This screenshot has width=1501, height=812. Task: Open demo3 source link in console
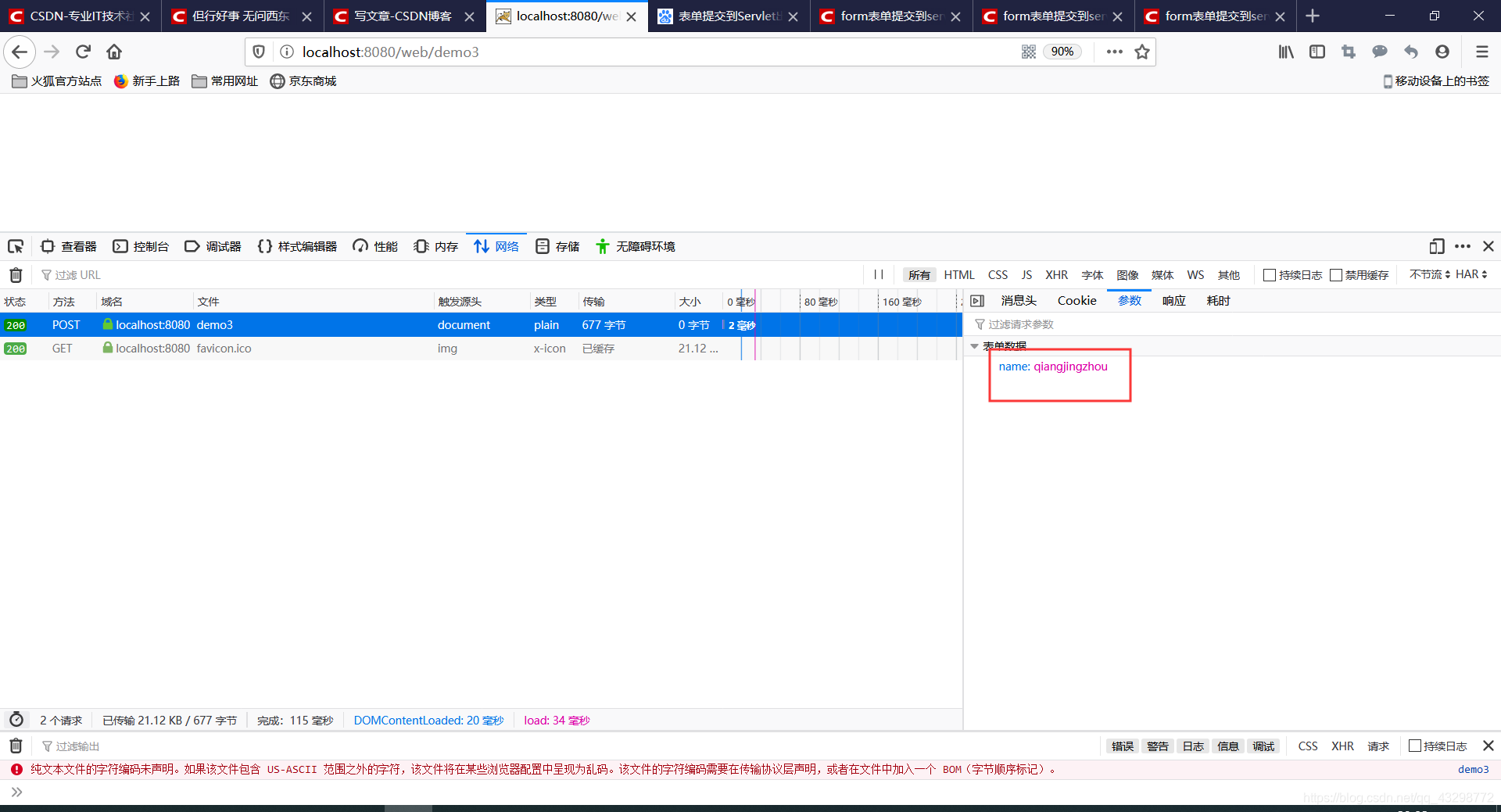pyautogui.click(x=1473, y=769)
